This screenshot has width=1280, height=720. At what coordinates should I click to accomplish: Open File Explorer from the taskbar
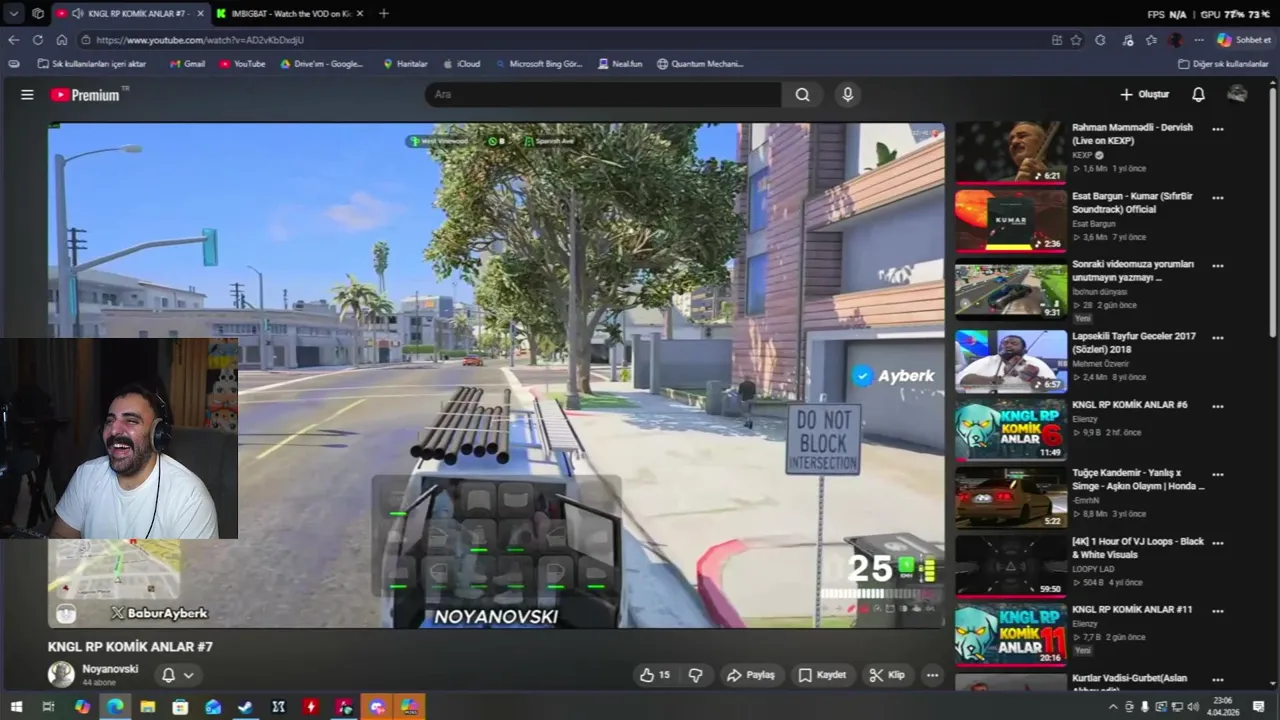147,707
